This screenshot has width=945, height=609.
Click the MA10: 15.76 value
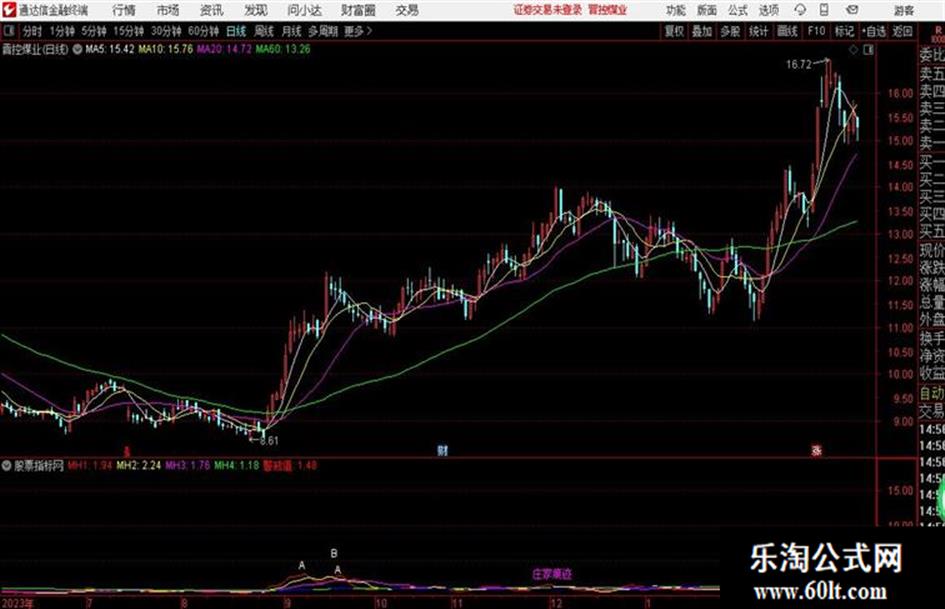point(166,49)
